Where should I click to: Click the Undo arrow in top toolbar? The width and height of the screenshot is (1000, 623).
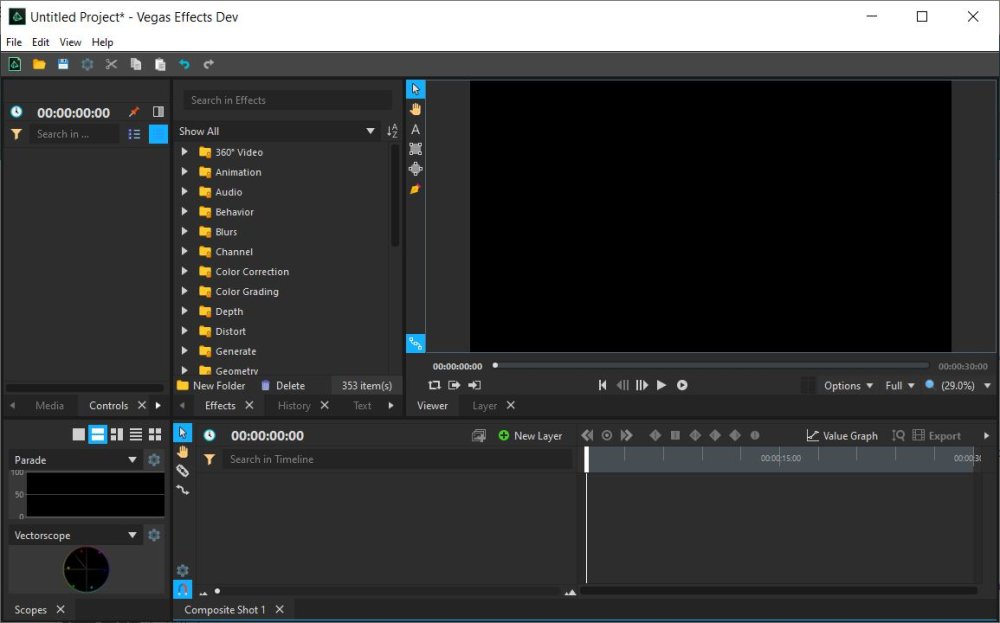184,64
